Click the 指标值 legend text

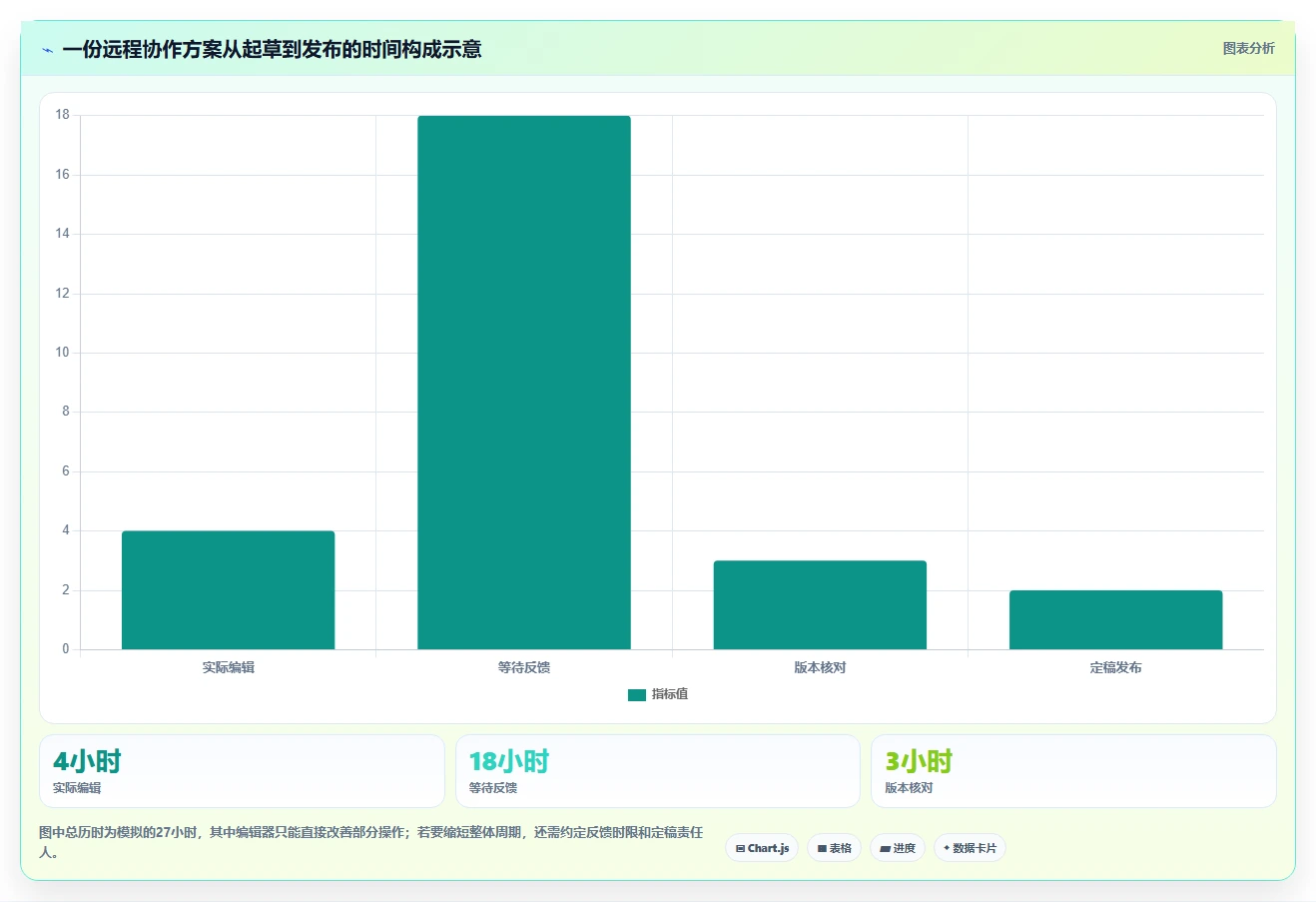pos(670,694)
